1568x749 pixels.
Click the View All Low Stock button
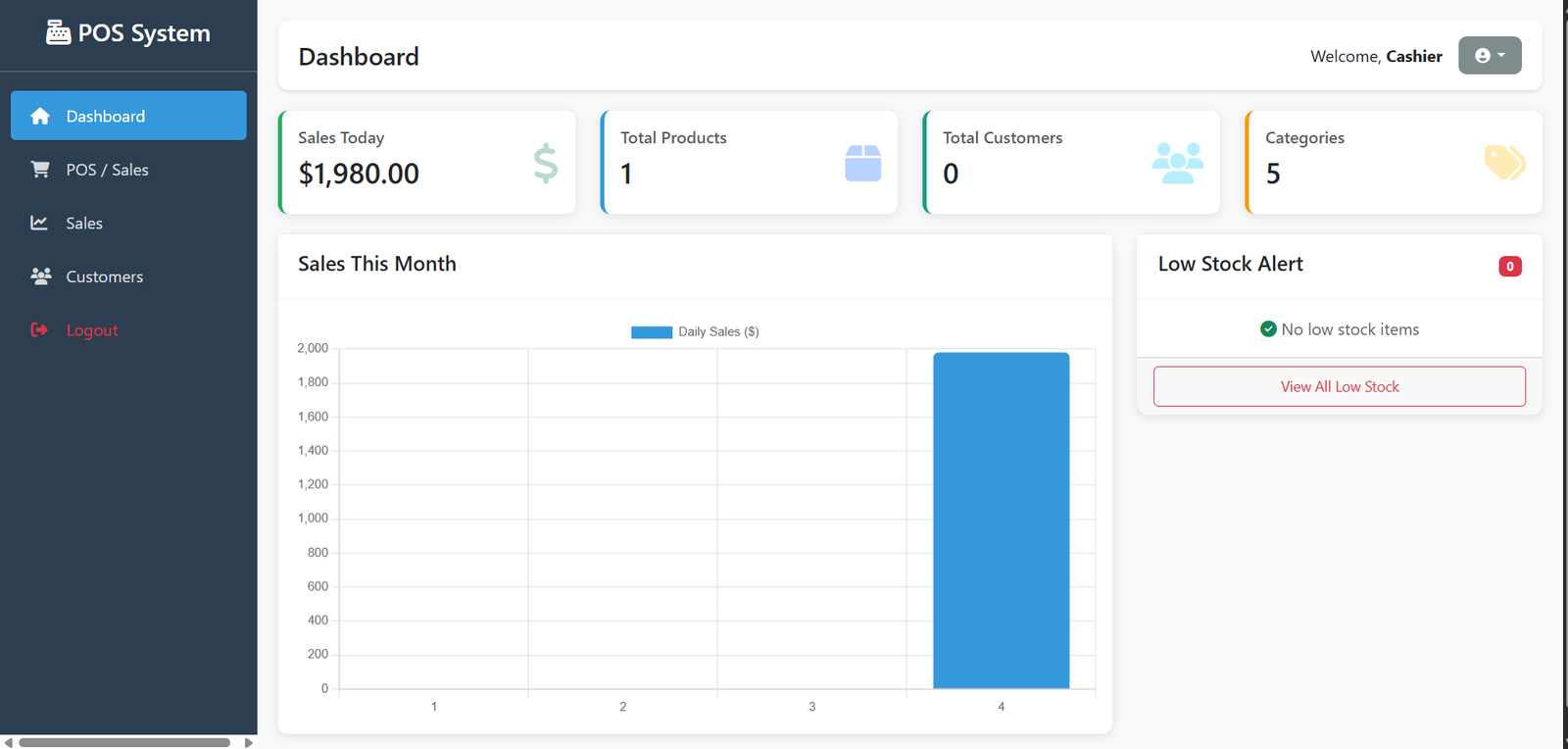[x=1339, y=386]
